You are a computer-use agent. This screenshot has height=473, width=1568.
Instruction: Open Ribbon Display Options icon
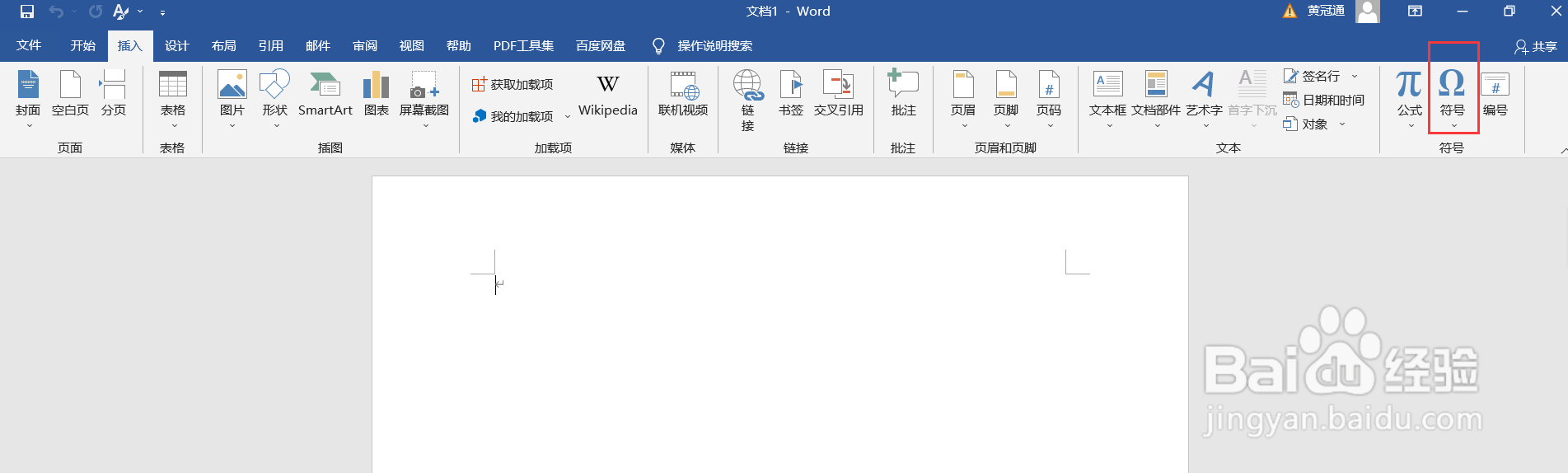click(1415, 11)
